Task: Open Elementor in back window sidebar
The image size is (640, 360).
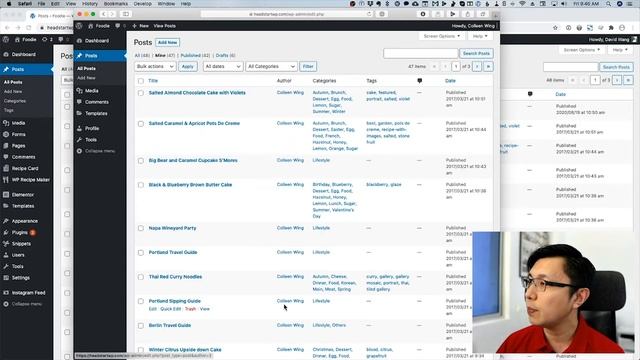Action: coord(22,195)
